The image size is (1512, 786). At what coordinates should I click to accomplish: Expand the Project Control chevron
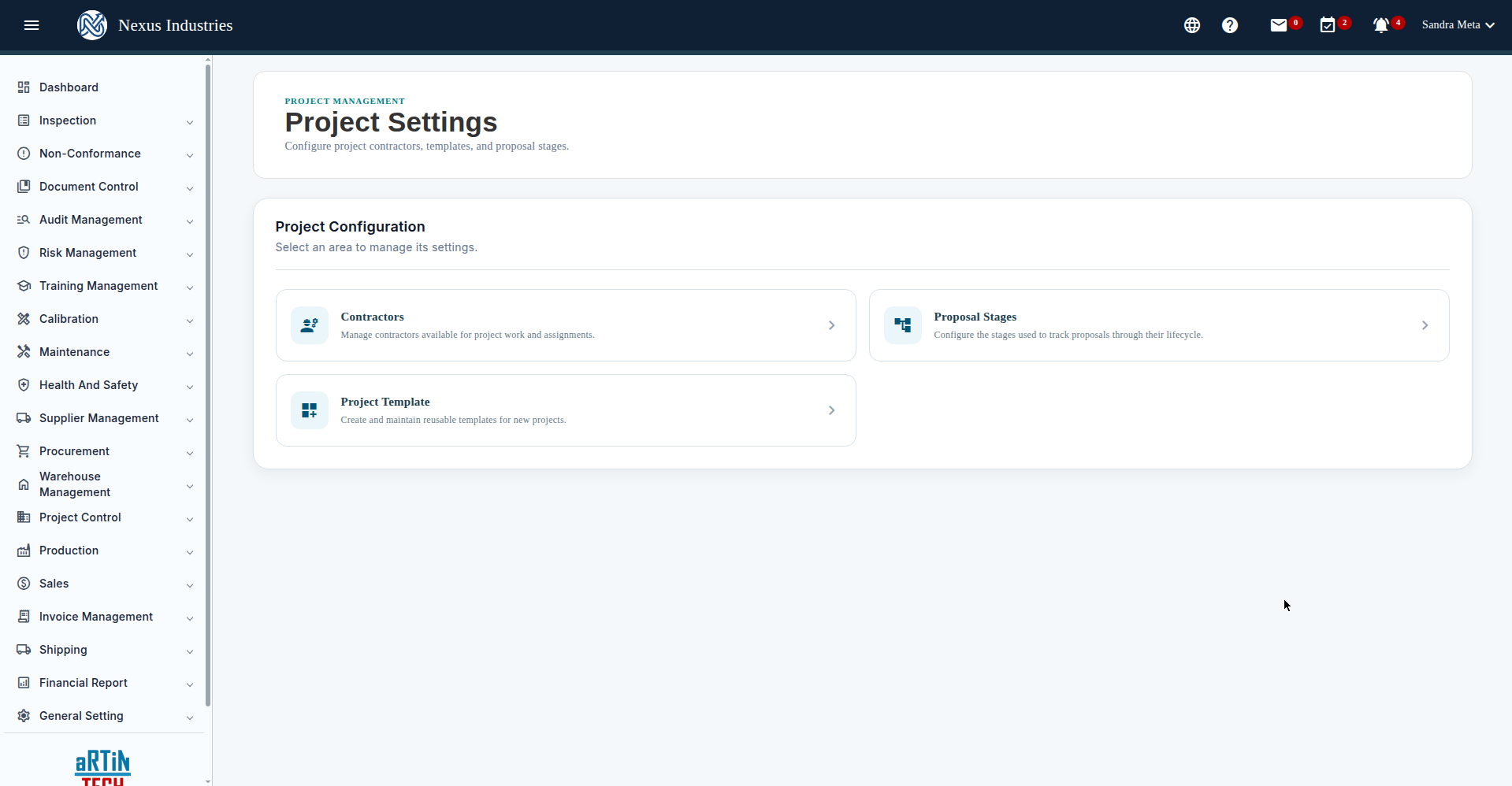190,519
